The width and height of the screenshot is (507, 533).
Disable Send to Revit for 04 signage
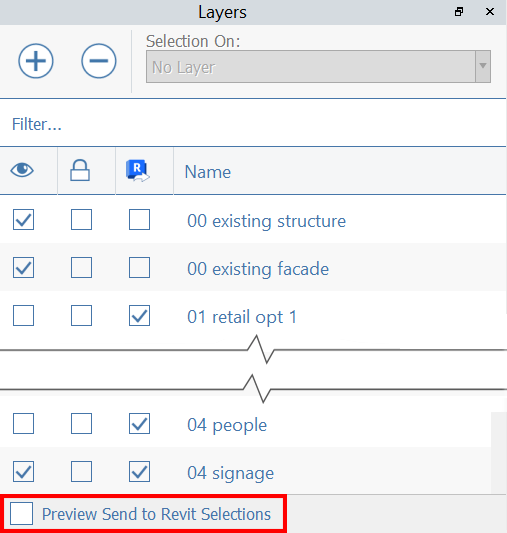[139, 471]
